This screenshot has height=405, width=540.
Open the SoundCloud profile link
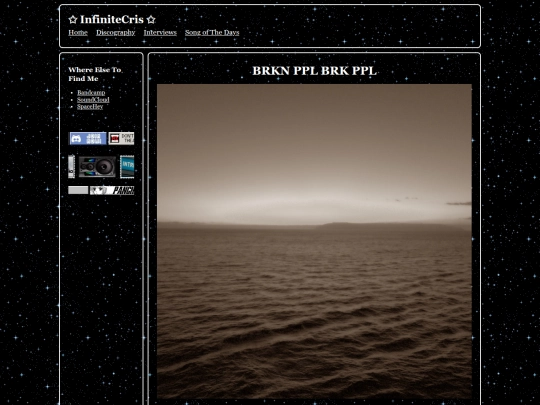pyautogui.click(x=93, y=100)
